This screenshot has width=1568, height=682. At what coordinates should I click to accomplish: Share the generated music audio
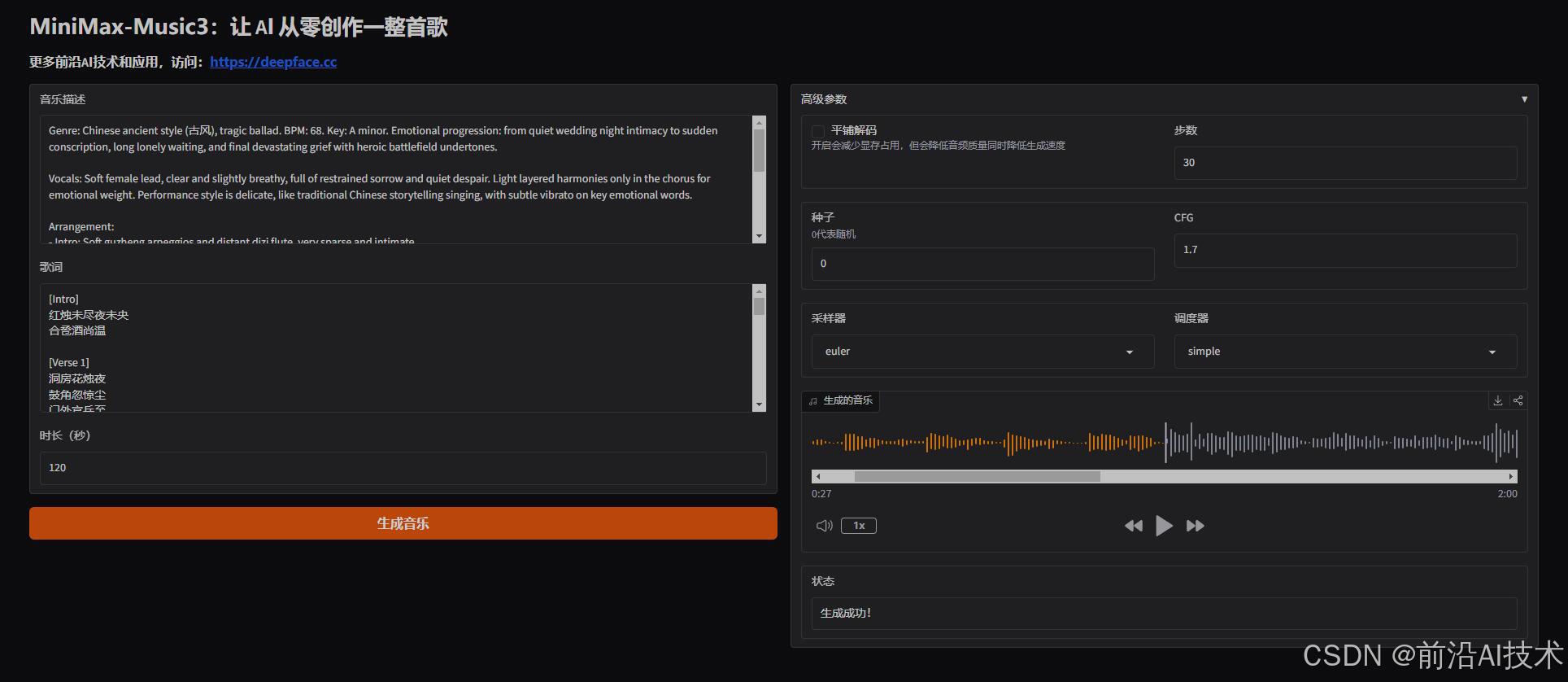pyautogui.click(x=1518, y=400)
